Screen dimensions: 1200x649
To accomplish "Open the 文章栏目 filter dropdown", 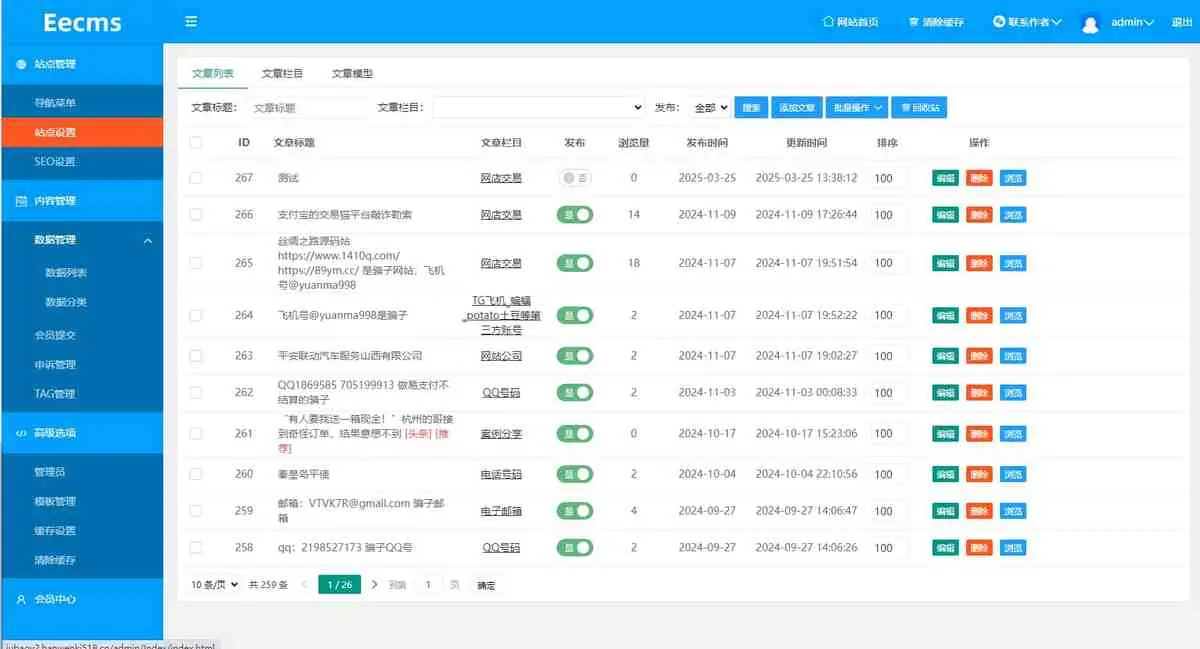I will coord(539,107).
